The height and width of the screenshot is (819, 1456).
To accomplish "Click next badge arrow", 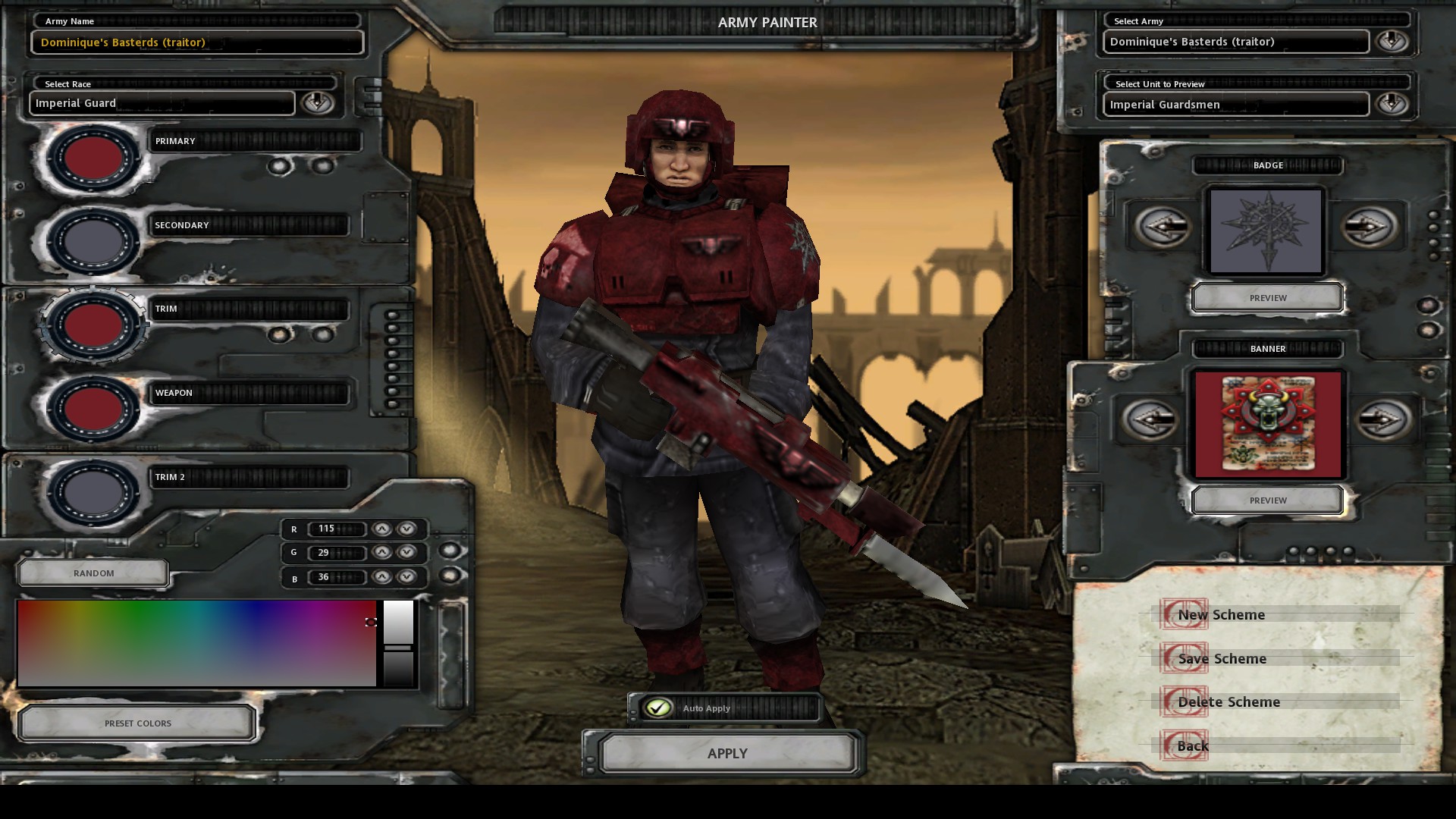I will [1370, 226].
